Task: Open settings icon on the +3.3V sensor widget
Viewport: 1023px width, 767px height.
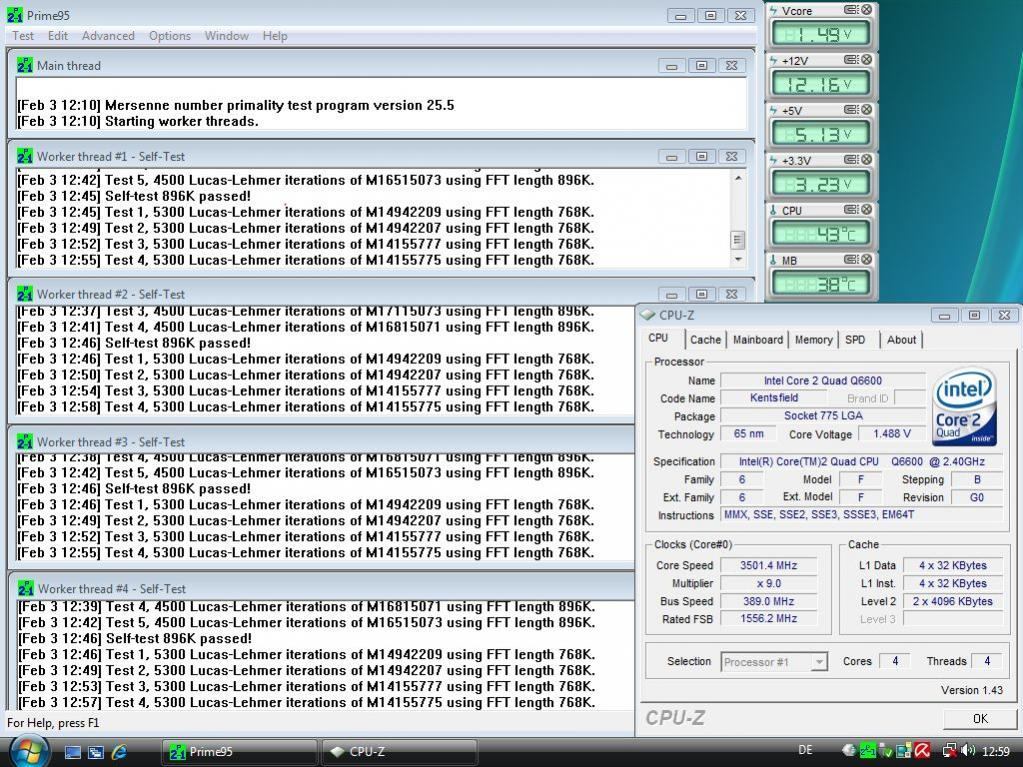Action: (851, 160)
